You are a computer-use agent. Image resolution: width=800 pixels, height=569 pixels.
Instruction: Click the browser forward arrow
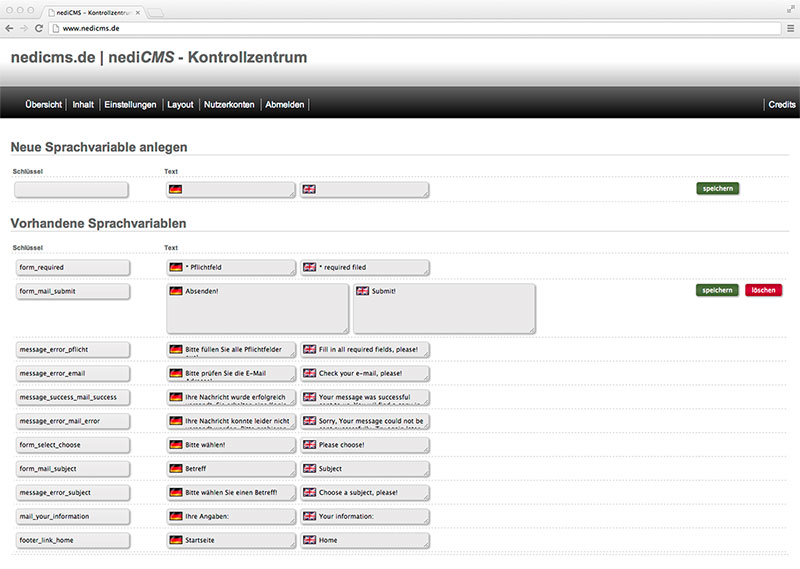24,29
